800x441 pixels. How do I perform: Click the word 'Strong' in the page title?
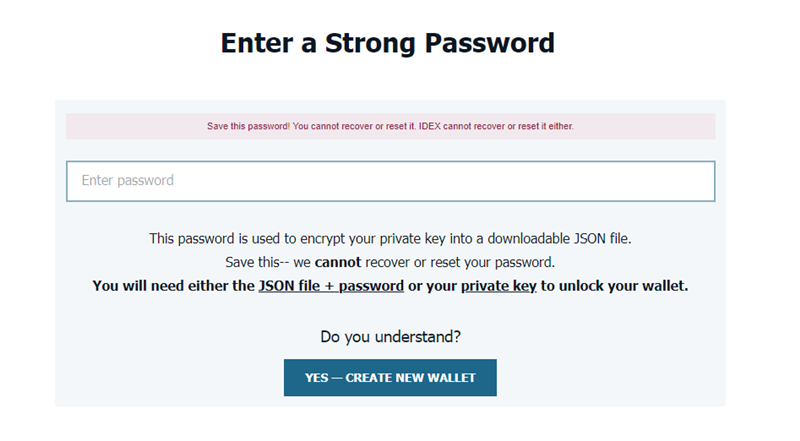[370, 43]
